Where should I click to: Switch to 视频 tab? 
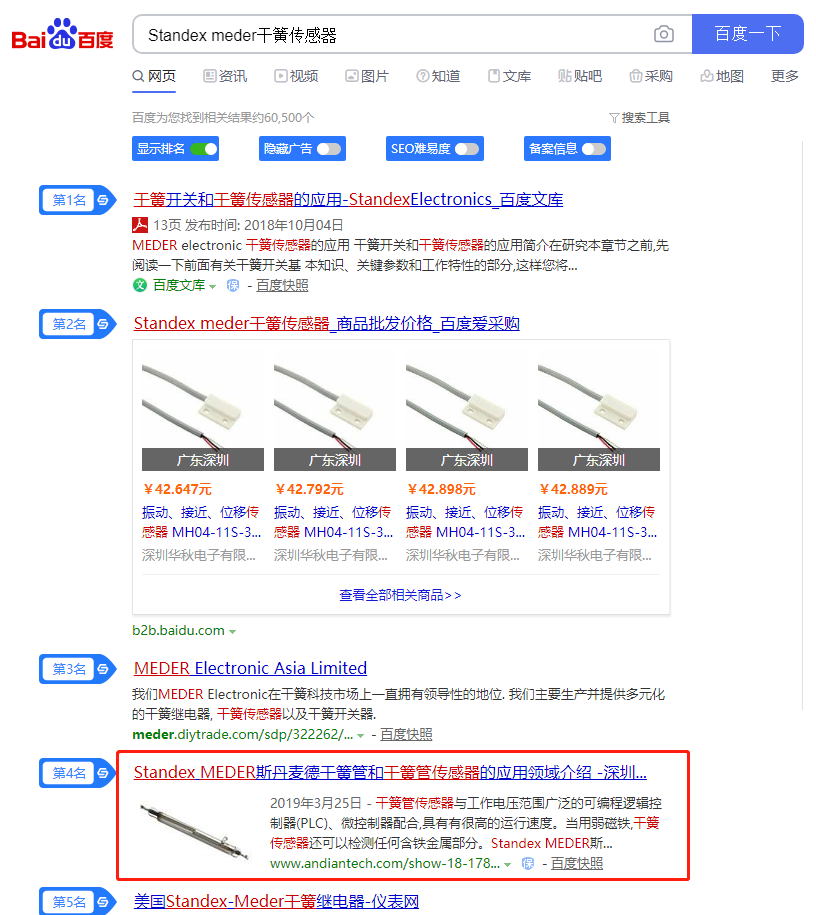pos(297,76)
